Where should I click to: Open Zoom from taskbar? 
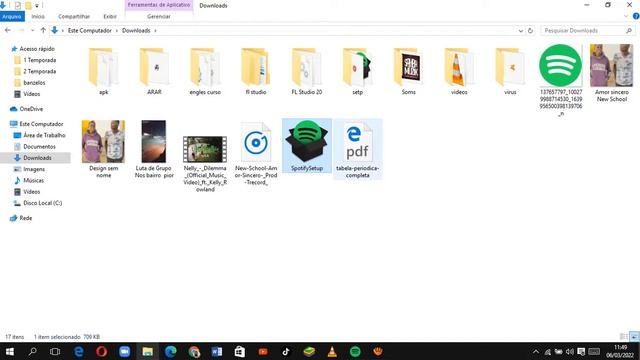(124, 351)
